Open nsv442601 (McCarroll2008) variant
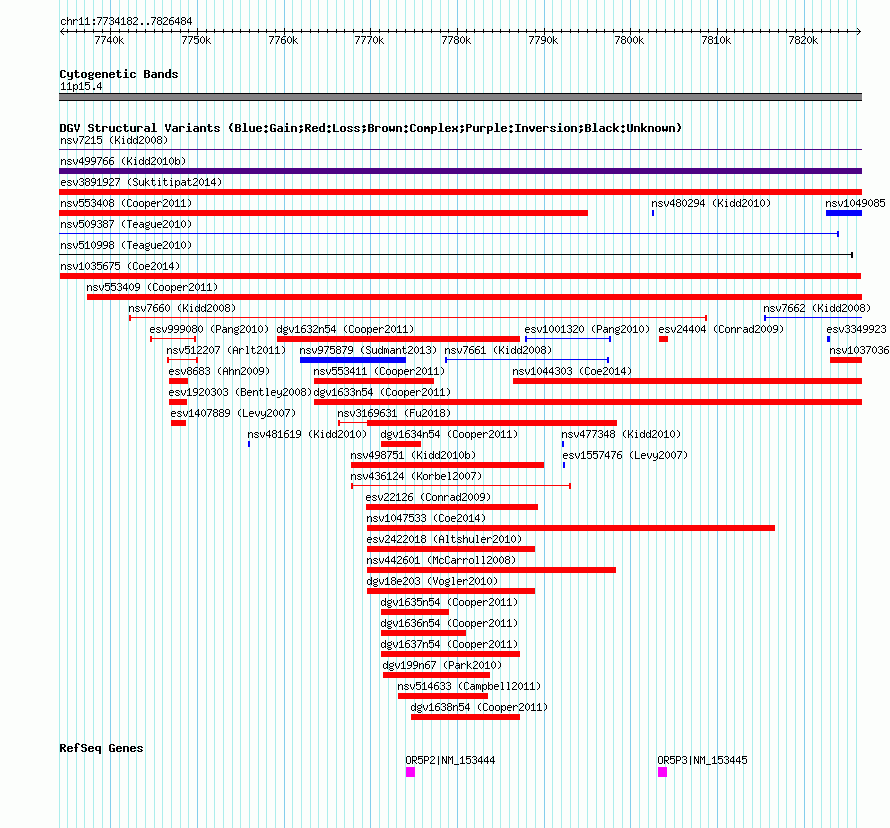Image resolution: width=890 pixels, height=828 pixels. click(x=442, y=560)
